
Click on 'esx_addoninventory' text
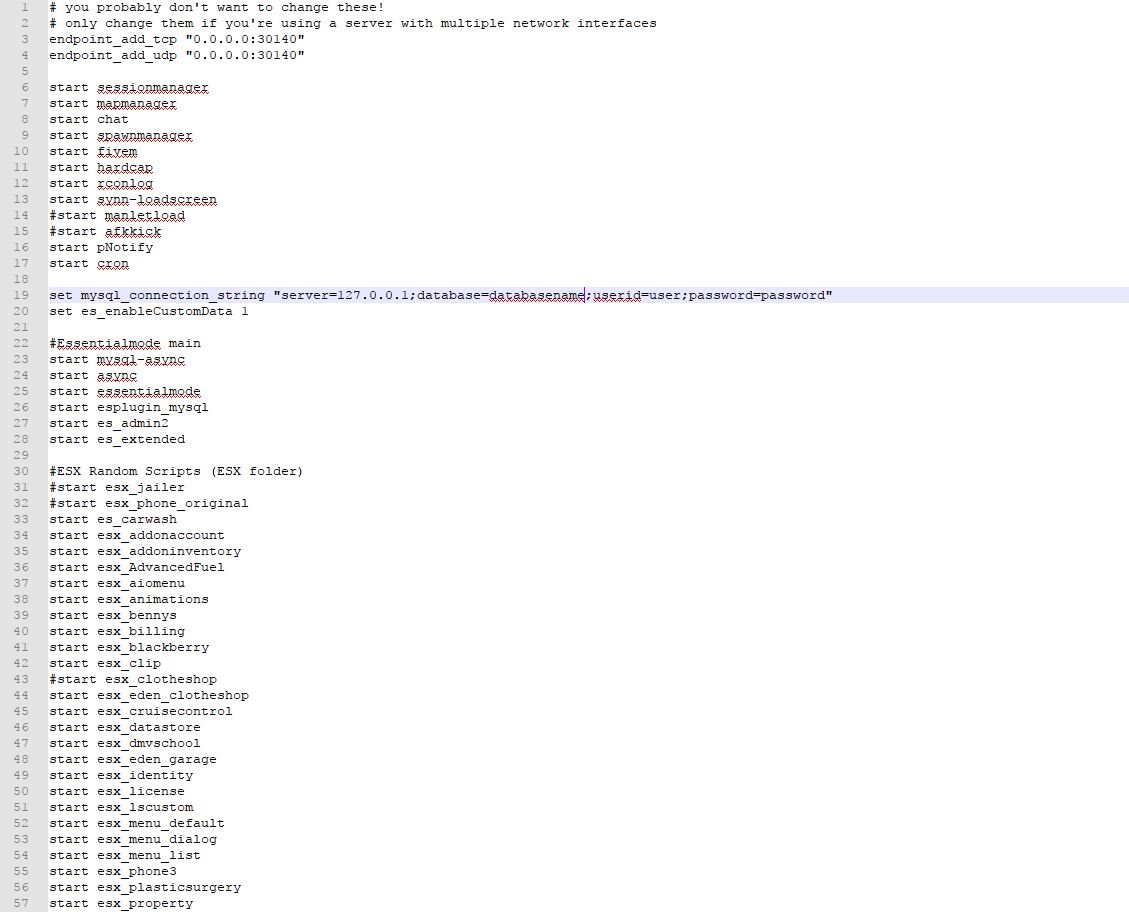tap(169, 551)
